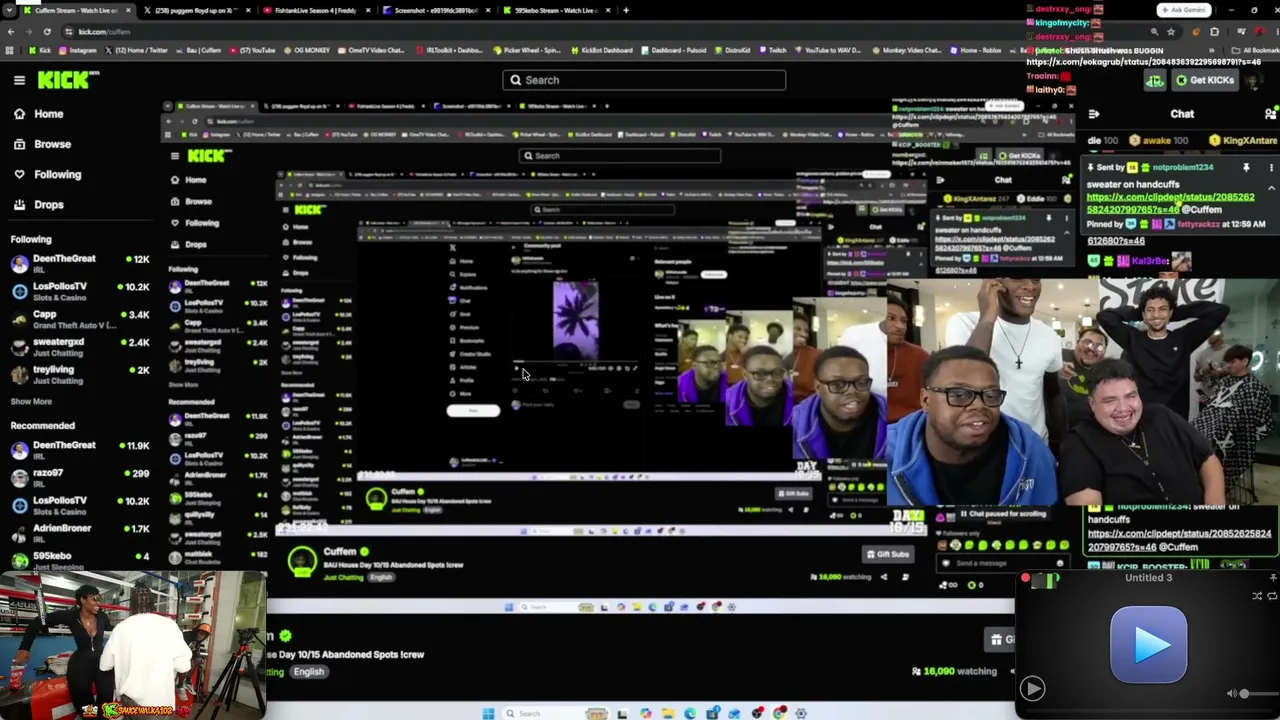Open the KickBot Dashboard bookmark
Viewport: 1280px width, 720px height.
[x=601, y=50]
